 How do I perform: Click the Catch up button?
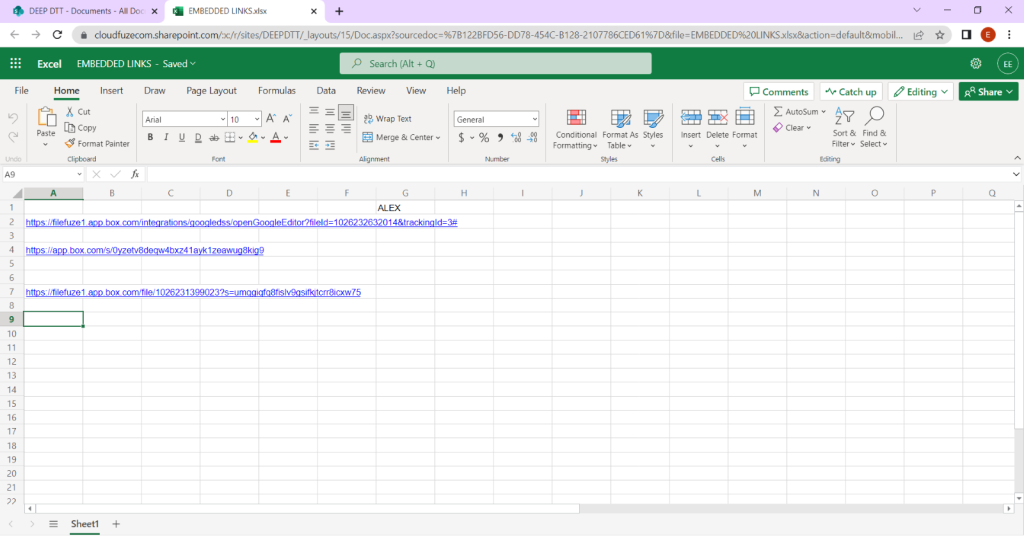(851, 92)
